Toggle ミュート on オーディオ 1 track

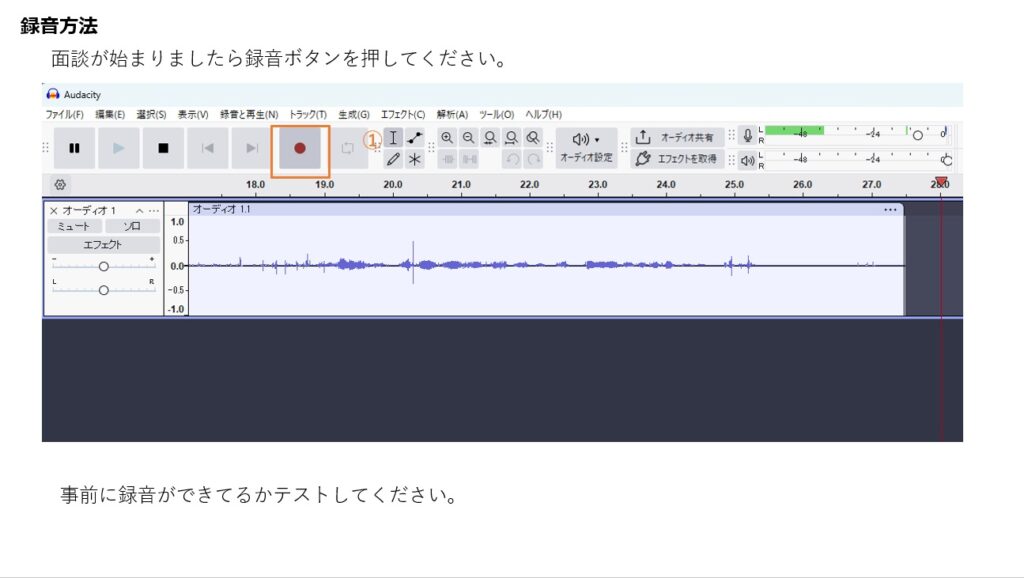coord(74,227)
